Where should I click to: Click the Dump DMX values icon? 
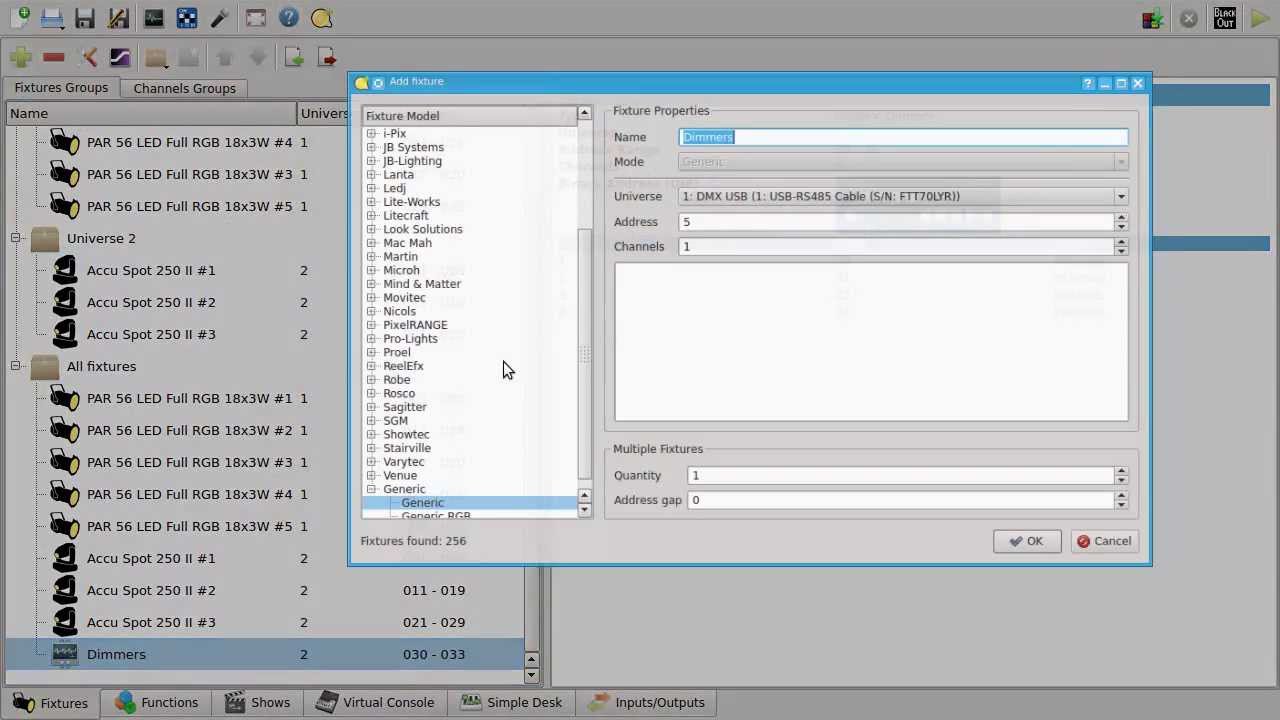1154,18
